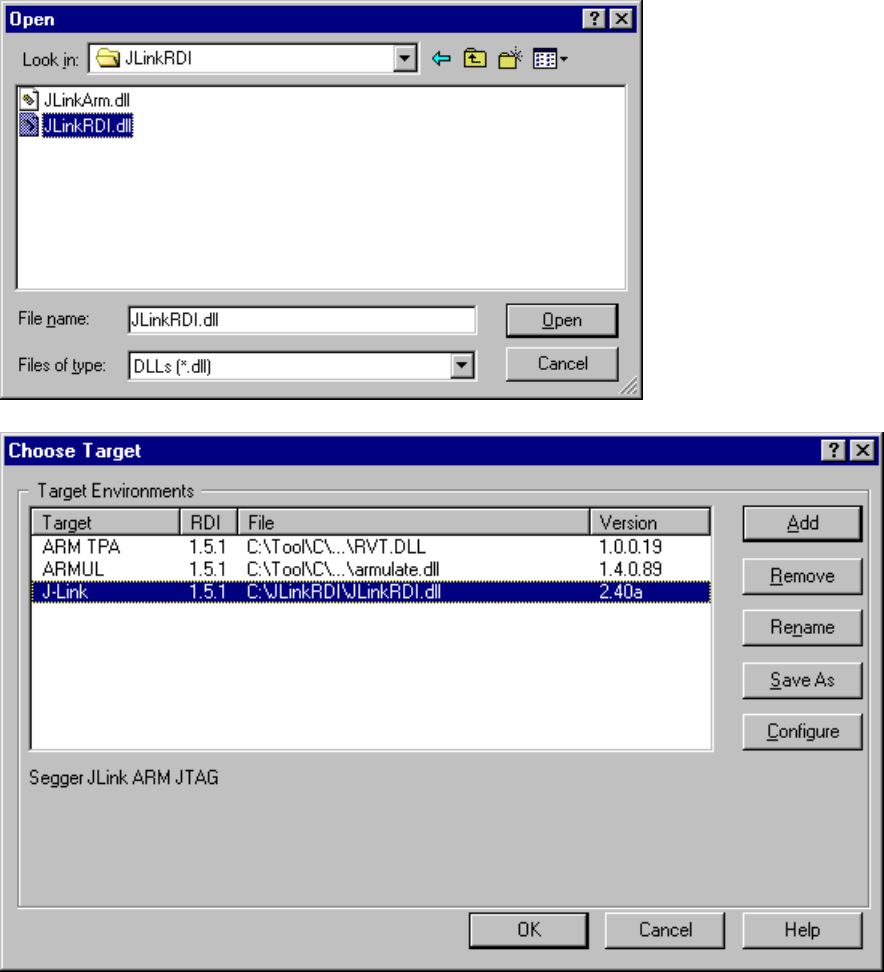
Task: Click version 2.40a cell
Action: [x=620, y=591]
